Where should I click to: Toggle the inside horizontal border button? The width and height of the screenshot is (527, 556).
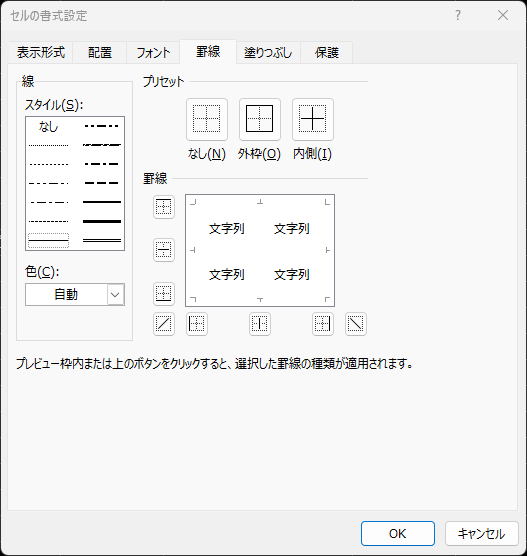tap(163, 250)
